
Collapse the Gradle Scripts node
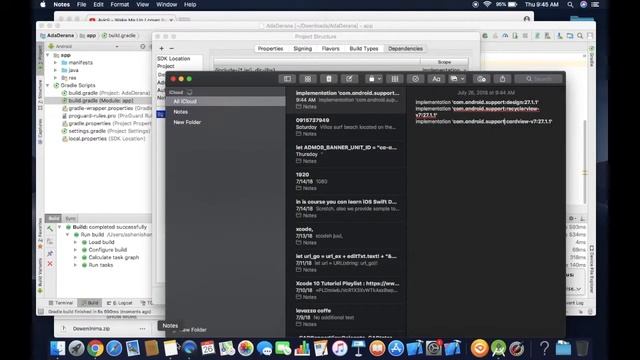[48, 85]
